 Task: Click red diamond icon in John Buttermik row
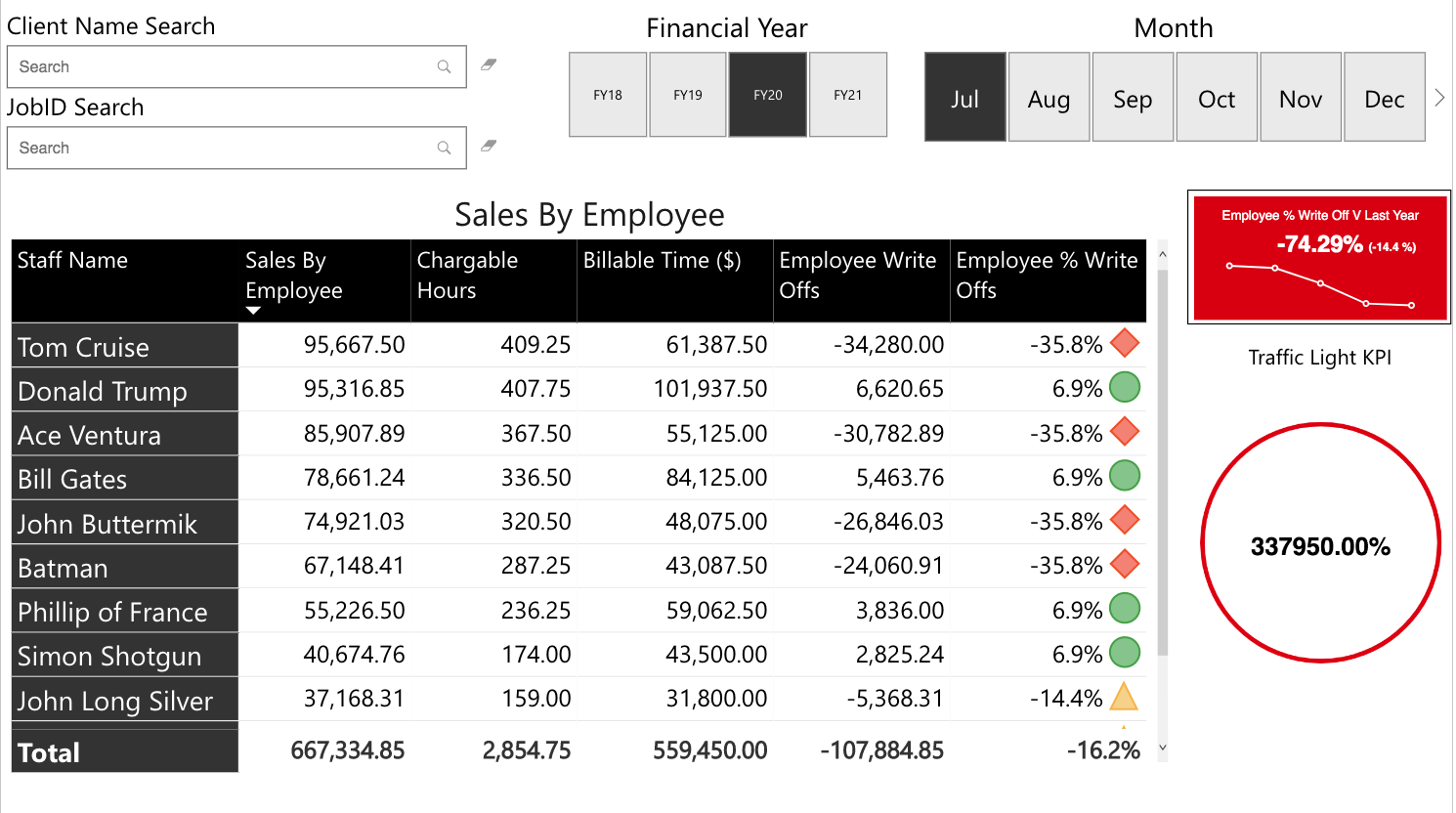point(1125,520)
